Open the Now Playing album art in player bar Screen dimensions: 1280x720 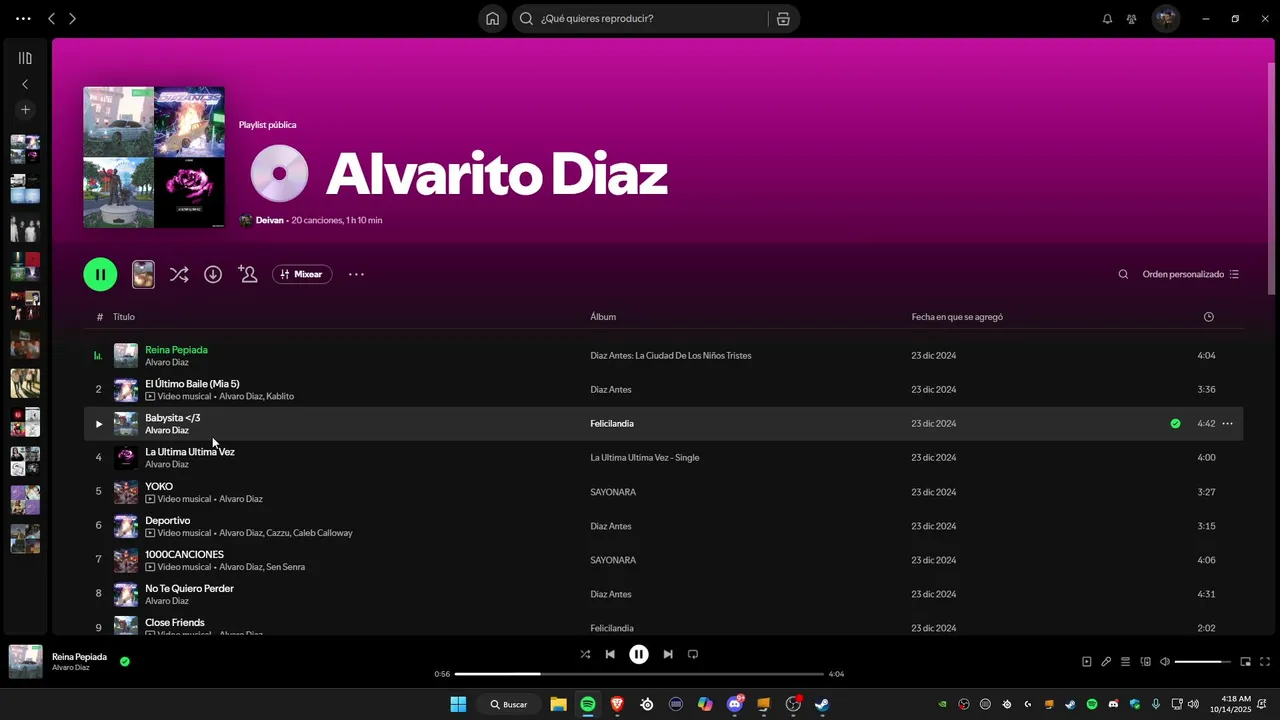26,661
